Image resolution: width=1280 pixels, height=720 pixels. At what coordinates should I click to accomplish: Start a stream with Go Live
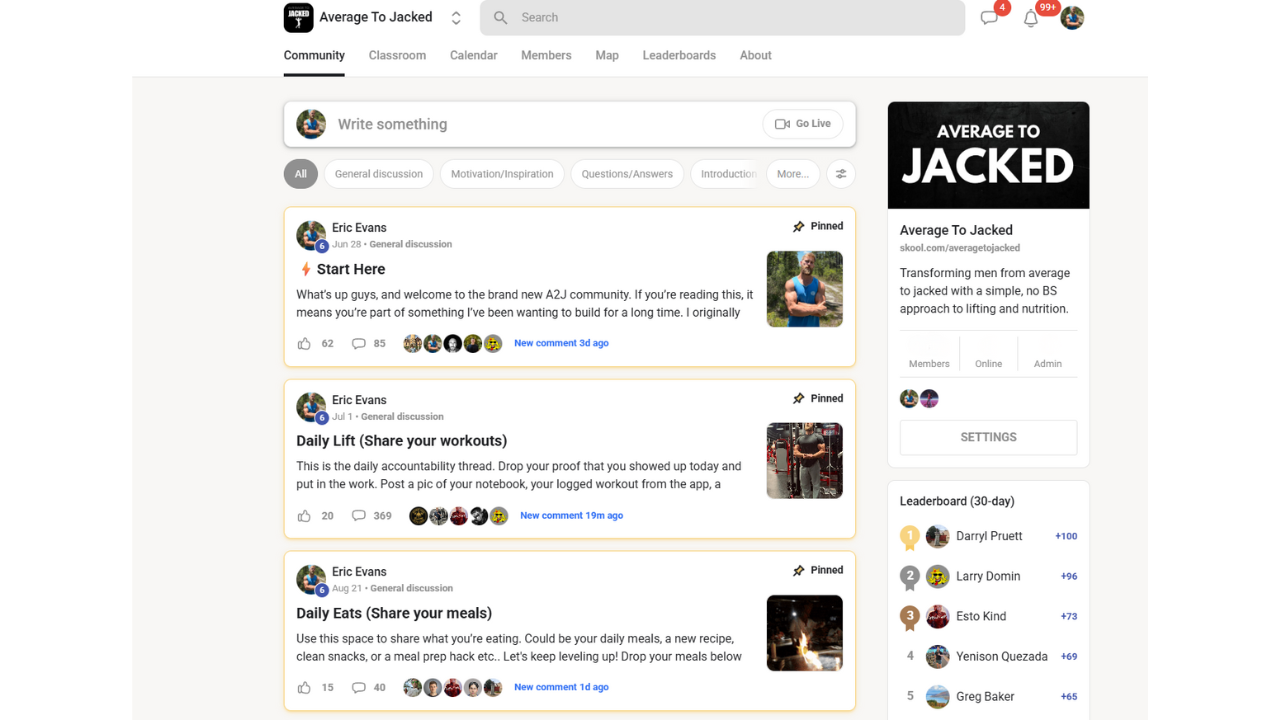tap(803, 124)
